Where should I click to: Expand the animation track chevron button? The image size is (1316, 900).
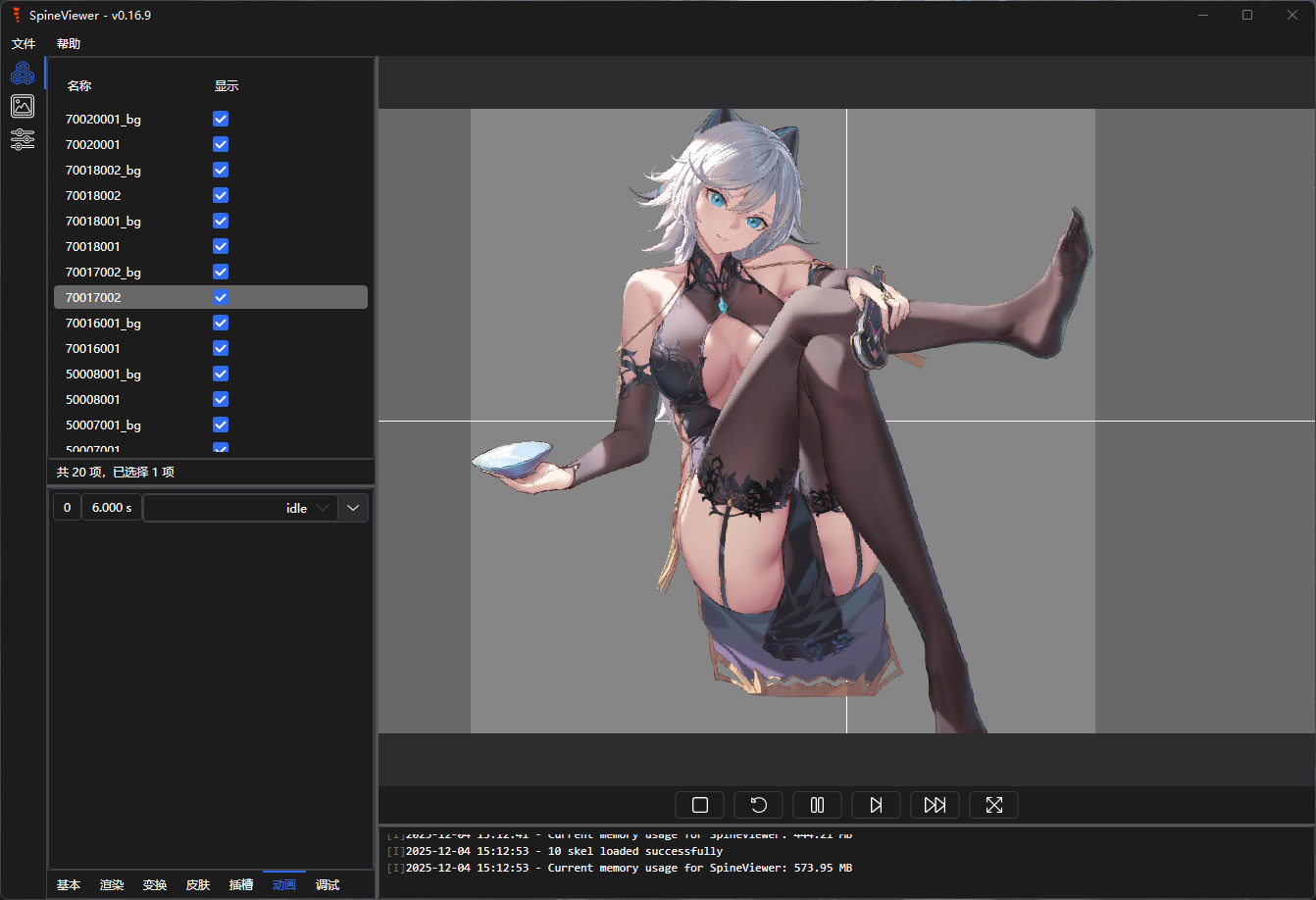click(x=353, y=508)
